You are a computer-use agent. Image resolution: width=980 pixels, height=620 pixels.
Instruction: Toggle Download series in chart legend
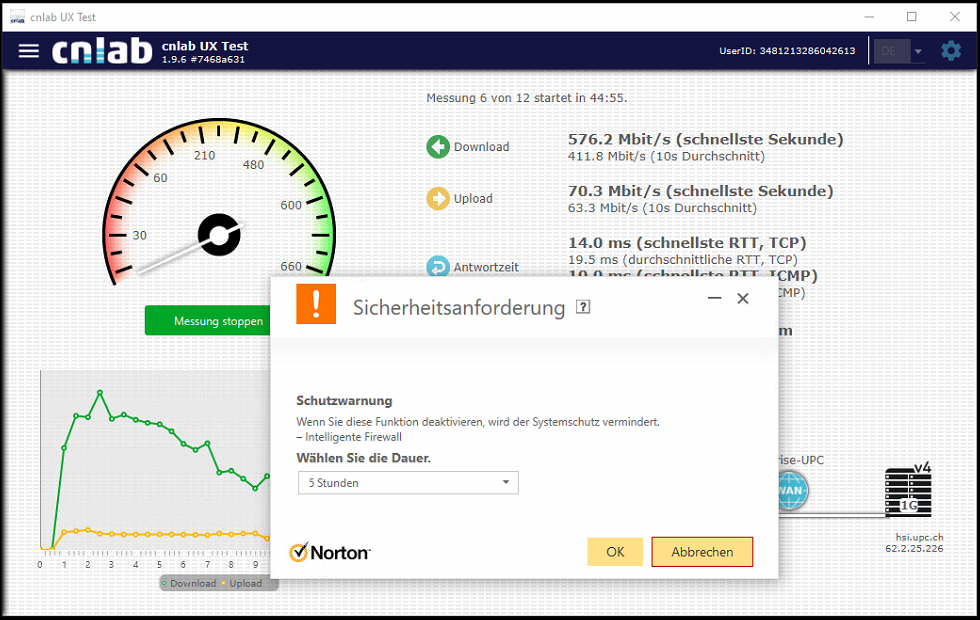(x=188, y=583)
